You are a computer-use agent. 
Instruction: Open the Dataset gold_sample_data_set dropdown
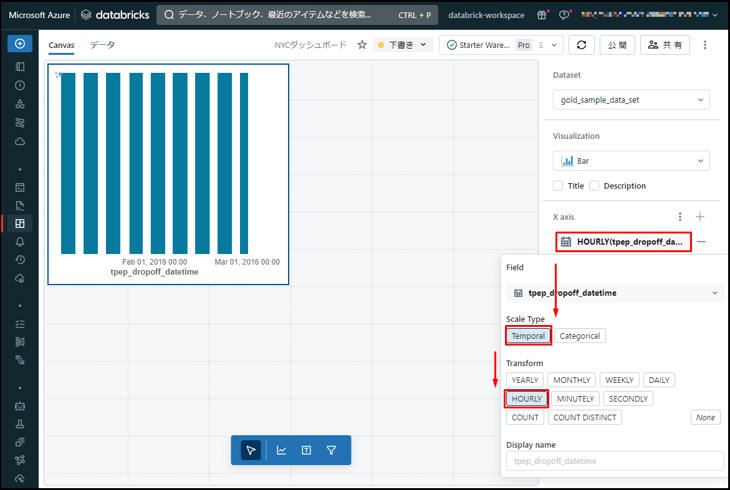click(x=631, y=100)
